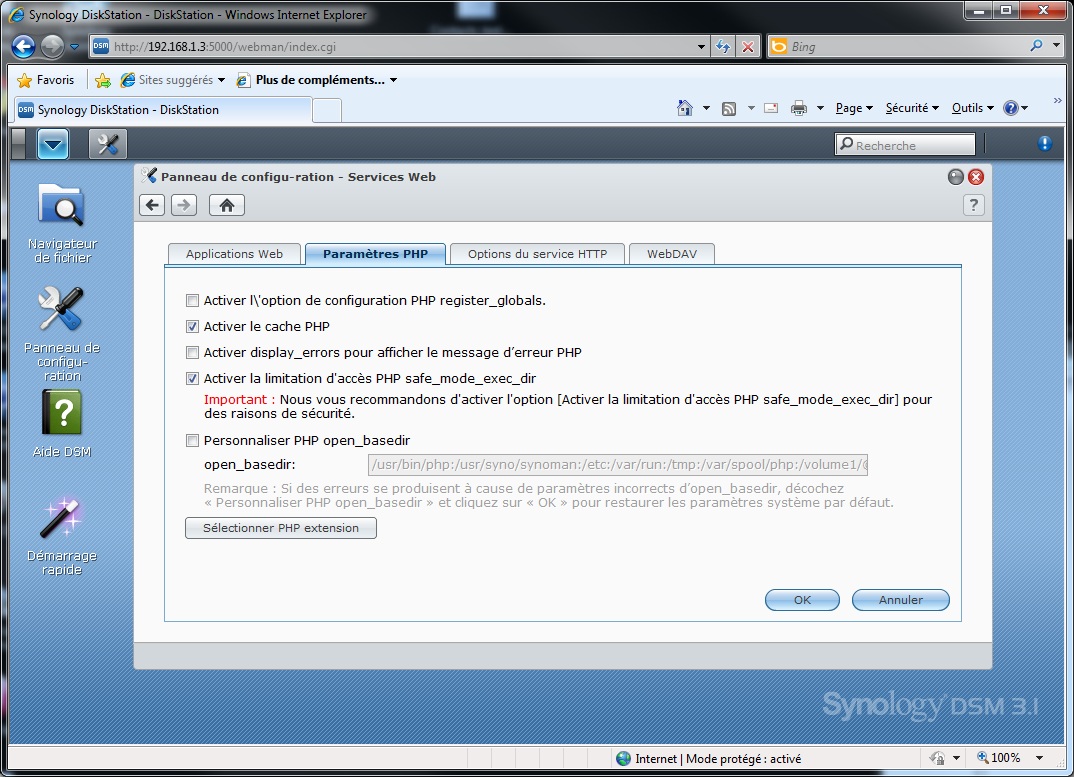Open zoom level 100% dropdown
The image size is (1074, 777).
(x=1039, y=758)
